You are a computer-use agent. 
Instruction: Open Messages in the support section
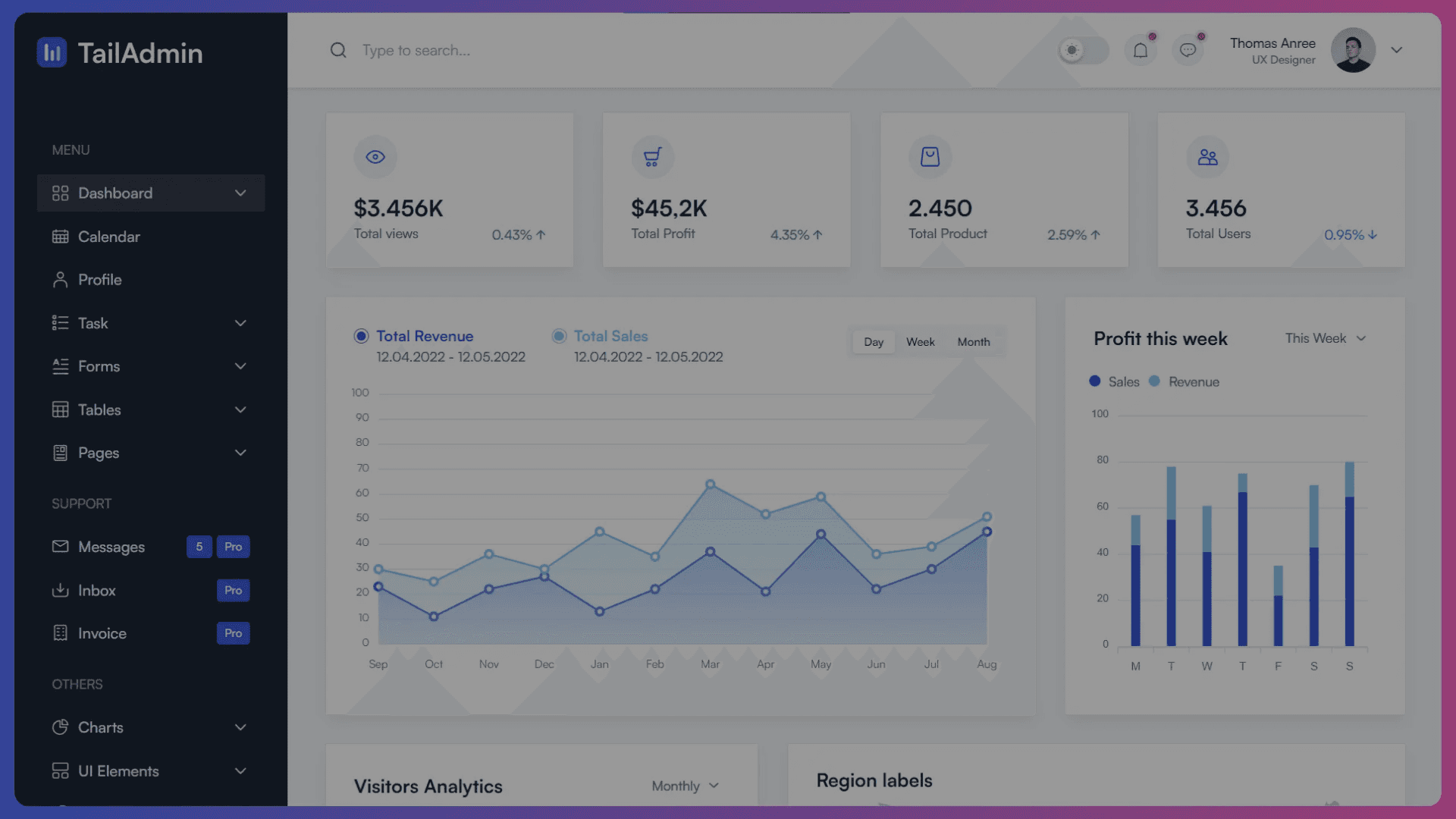pyautogui.click(x=111, y=547)
